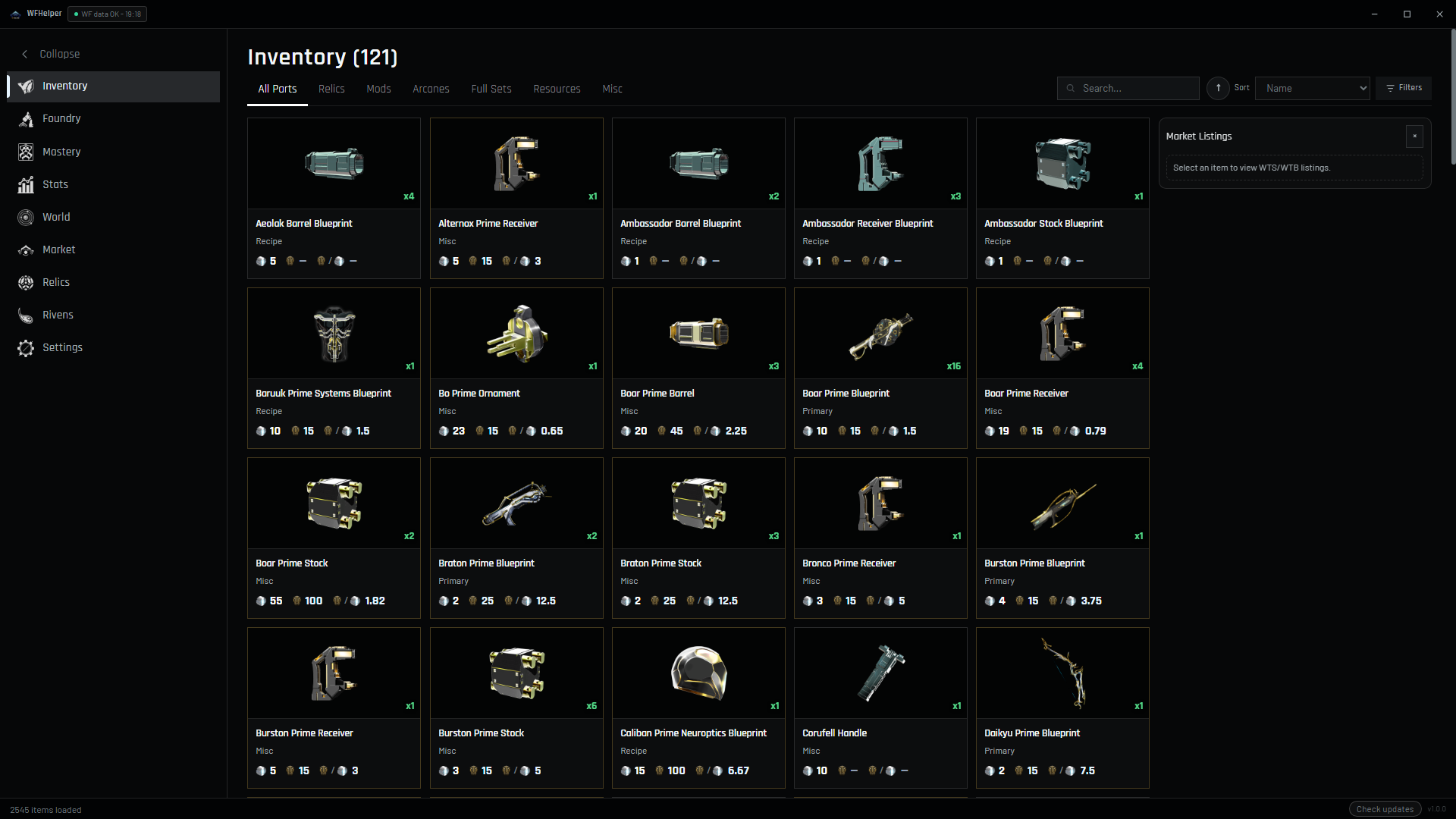The image size is (1456, 819).
Task: Select the Baruuk Prime Systems Blueprint thumbnail
Action: (334, 334)
